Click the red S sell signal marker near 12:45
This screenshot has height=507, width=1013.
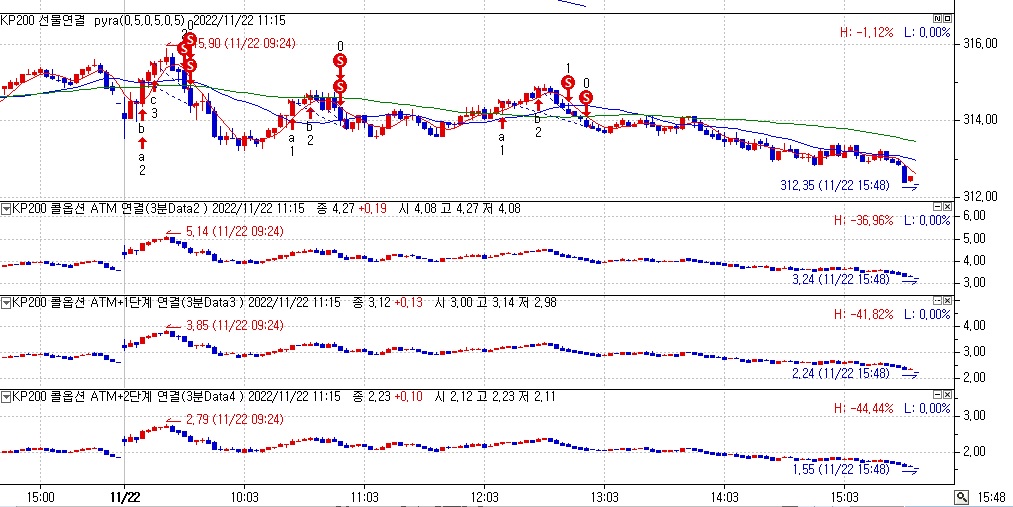(x=567, y=82)
